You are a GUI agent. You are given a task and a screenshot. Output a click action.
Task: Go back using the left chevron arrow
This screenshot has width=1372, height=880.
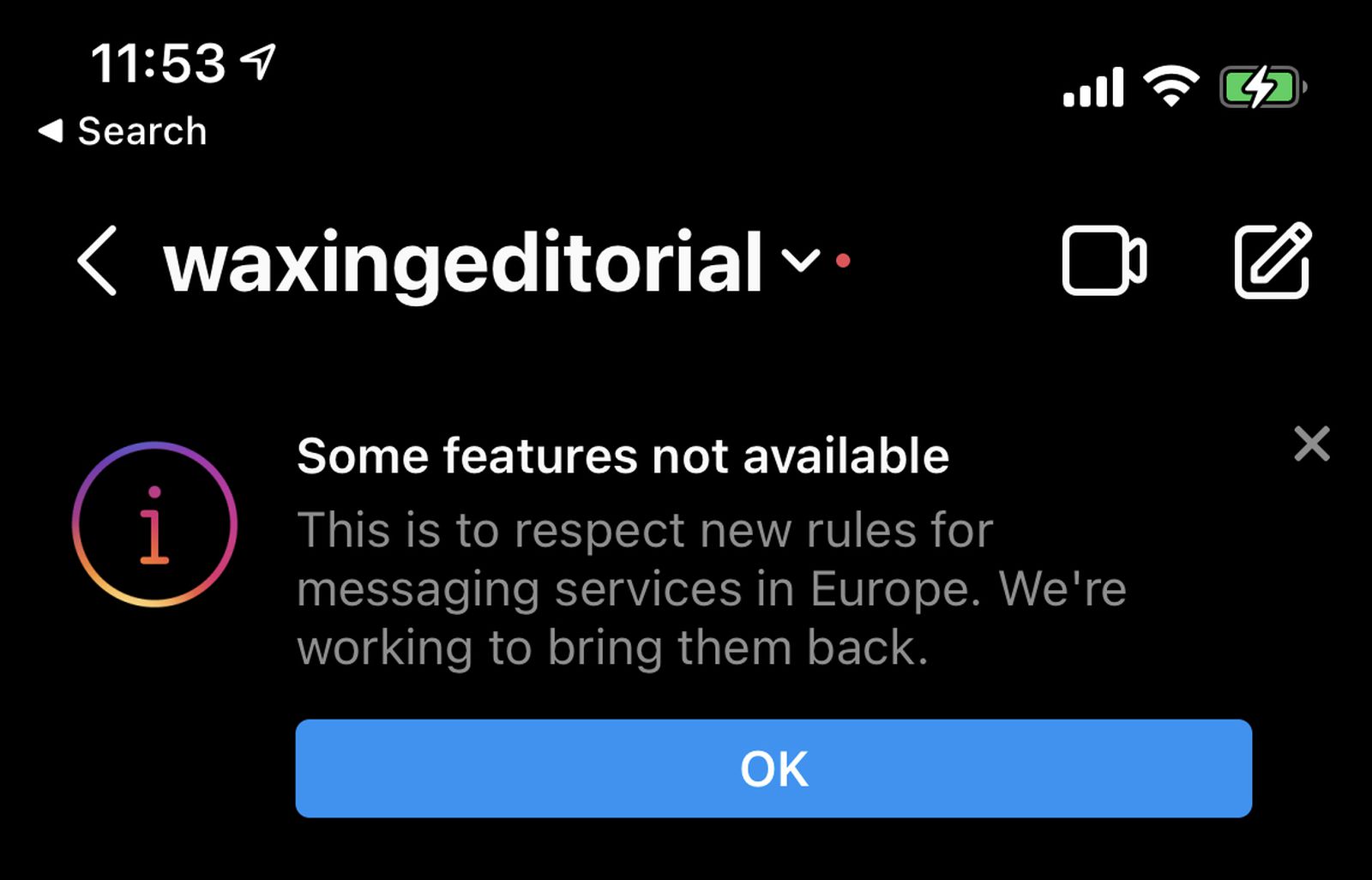(97, 261)
